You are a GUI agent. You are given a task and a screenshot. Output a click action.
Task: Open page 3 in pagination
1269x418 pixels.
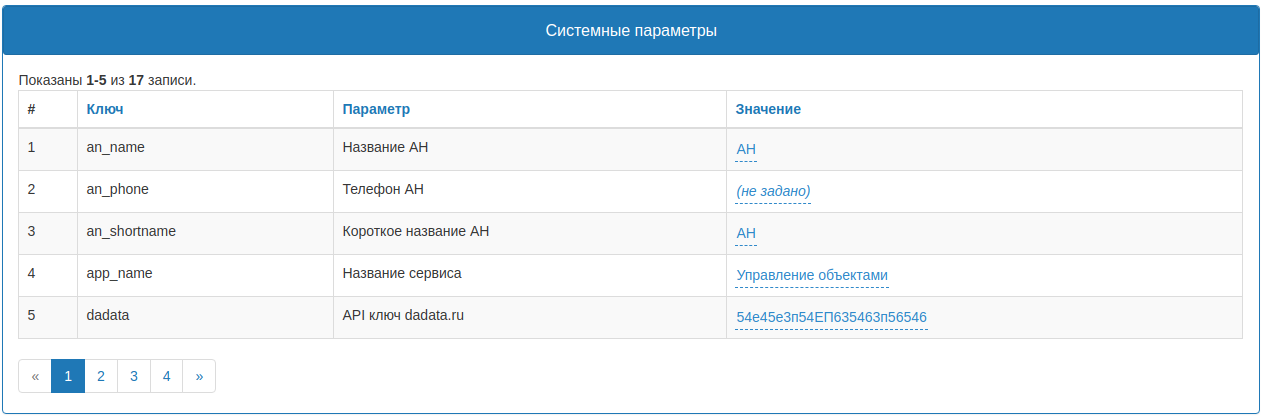point(134,376)
